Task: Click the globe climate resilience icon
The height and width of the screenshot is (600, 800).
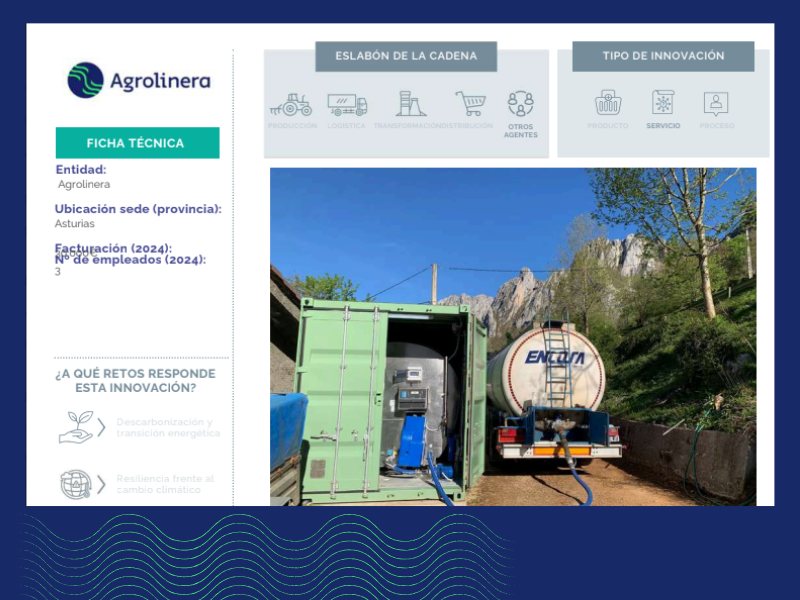Action: 76,484
